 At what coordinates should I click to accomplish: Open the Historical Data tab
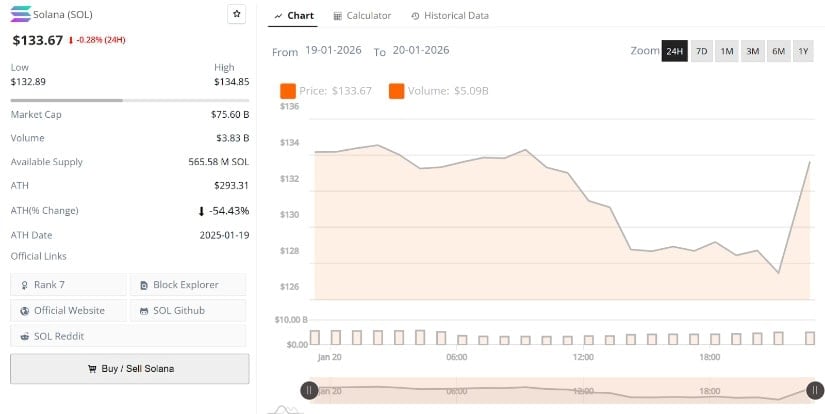[x=449, y=16]
